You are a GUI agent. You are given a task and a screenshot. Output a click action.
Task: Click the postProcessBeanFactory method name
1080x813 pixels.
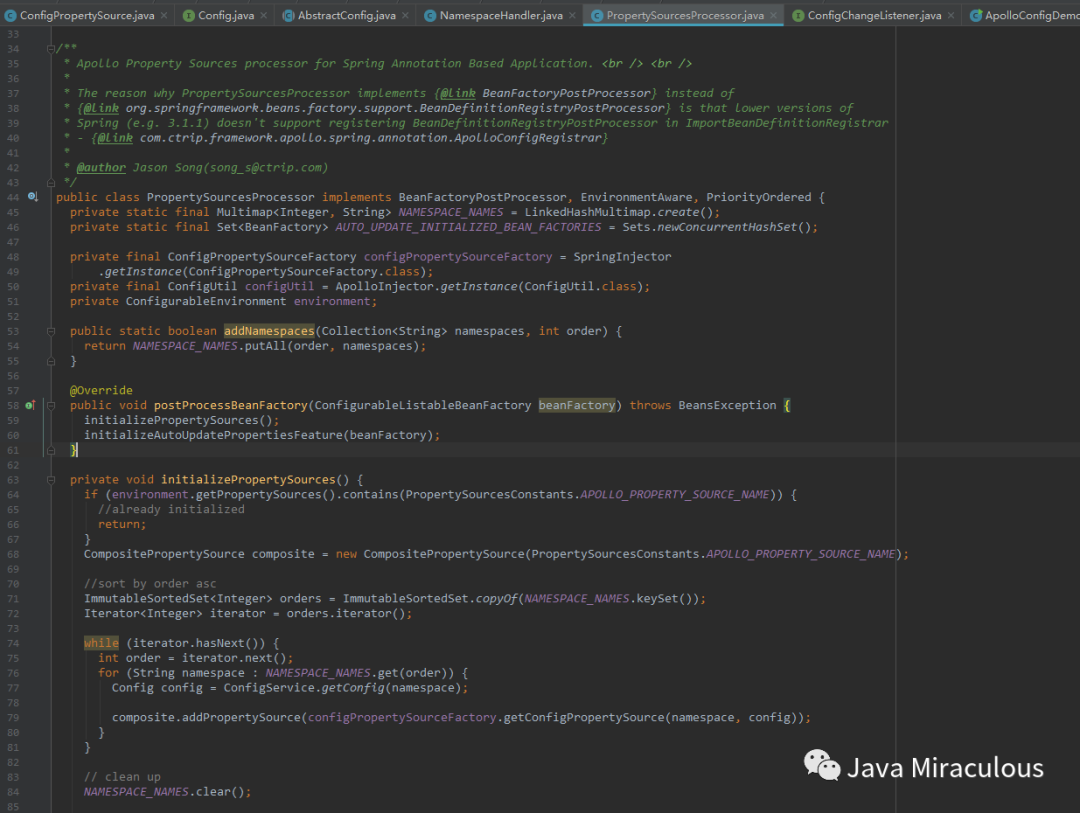[230, 405]
